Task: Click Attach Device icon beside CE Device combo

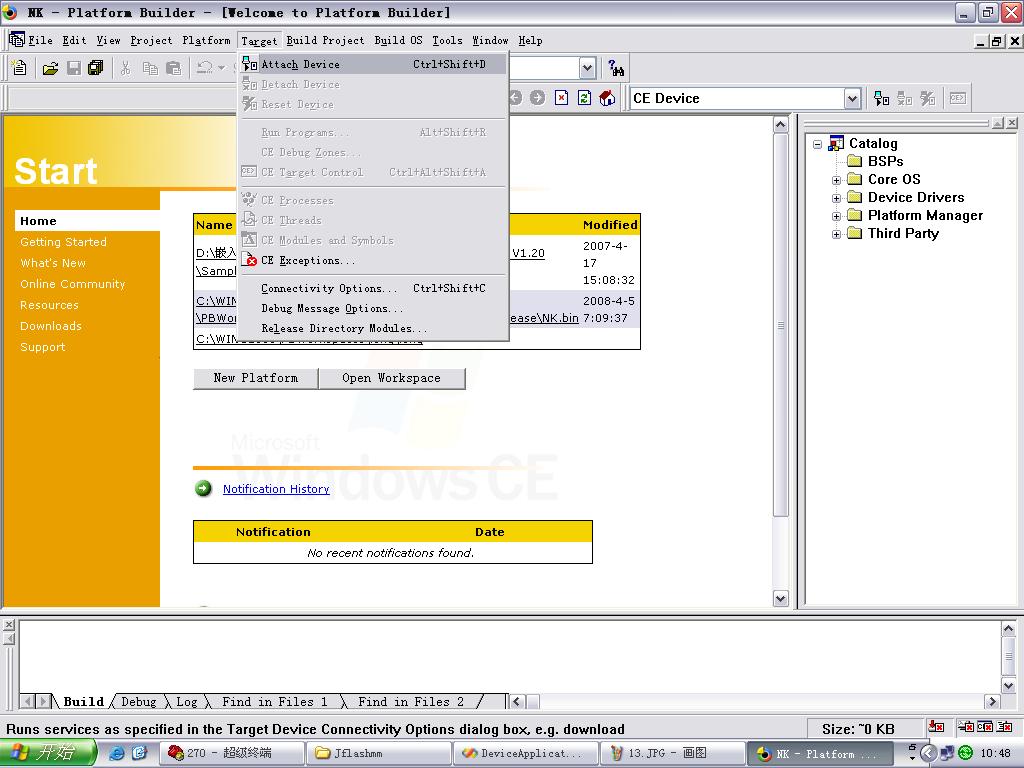Action: [882, 99]
